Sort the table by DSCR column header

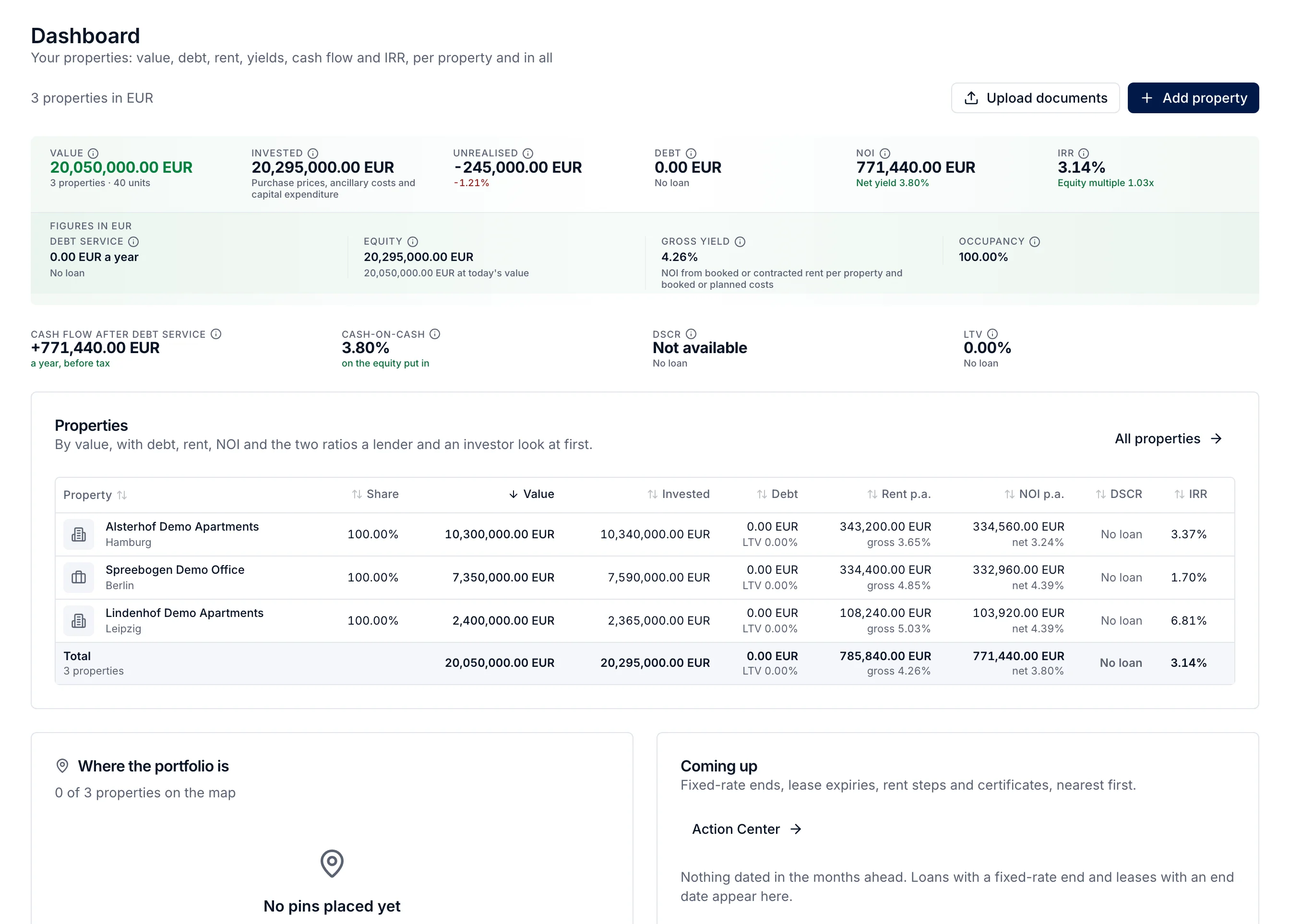point(1119,494)
